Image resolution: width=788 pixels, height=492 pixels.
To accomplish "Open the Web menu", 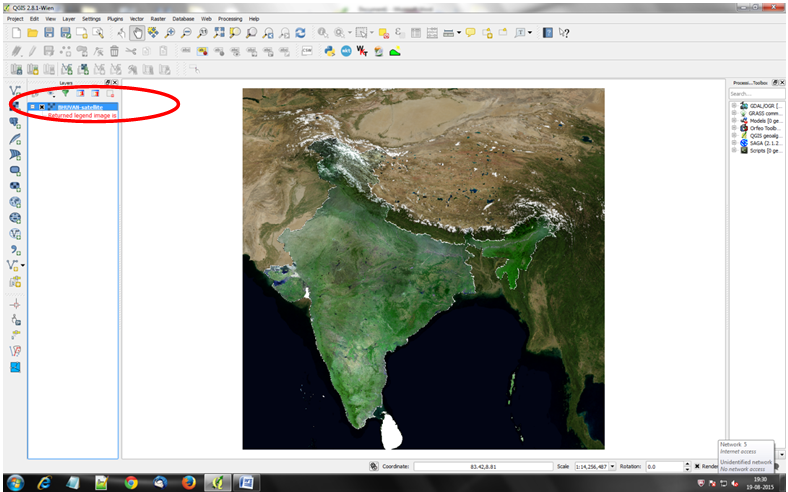I will tap(206, 19).
